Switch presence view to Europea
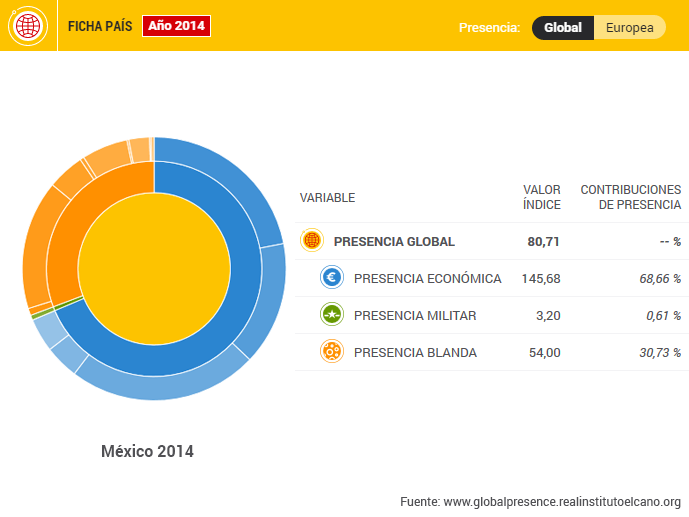This screenshot has height=517, width=689. coord(630,28)
